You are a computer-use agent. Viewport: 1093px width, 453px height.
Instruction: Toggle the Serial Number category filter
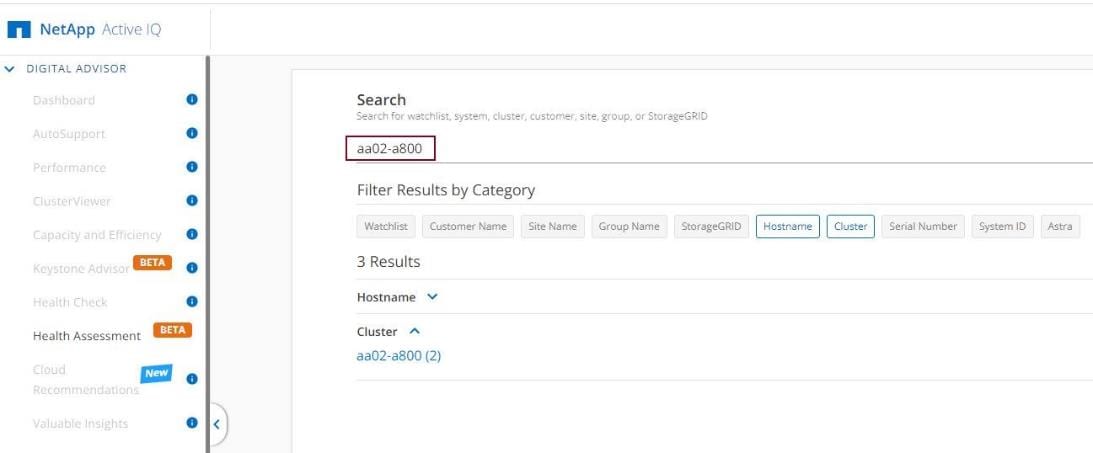[x=923, y=226]
